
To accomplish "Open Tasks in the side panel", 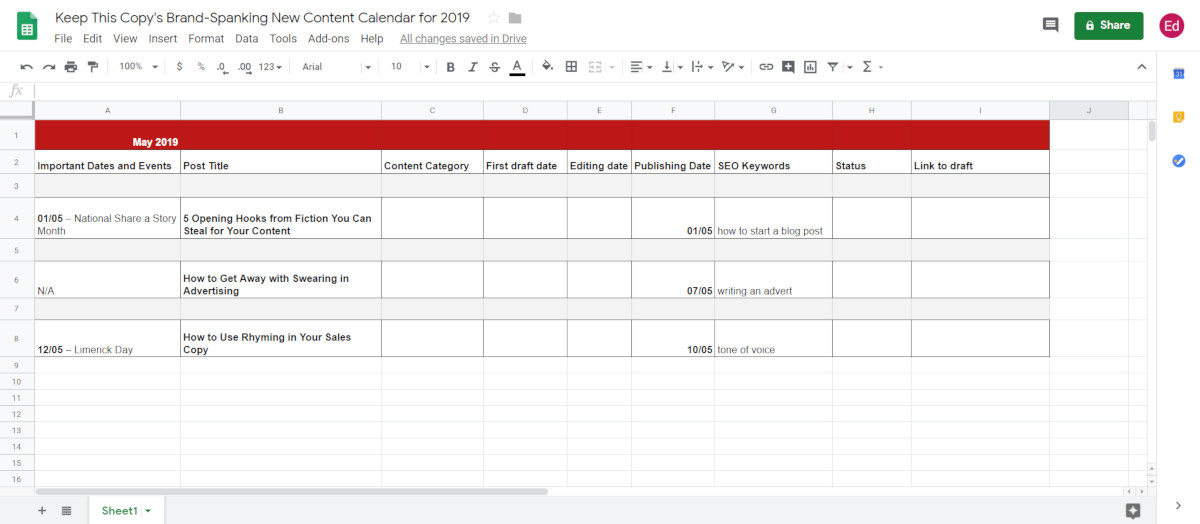I will 1178,161.
